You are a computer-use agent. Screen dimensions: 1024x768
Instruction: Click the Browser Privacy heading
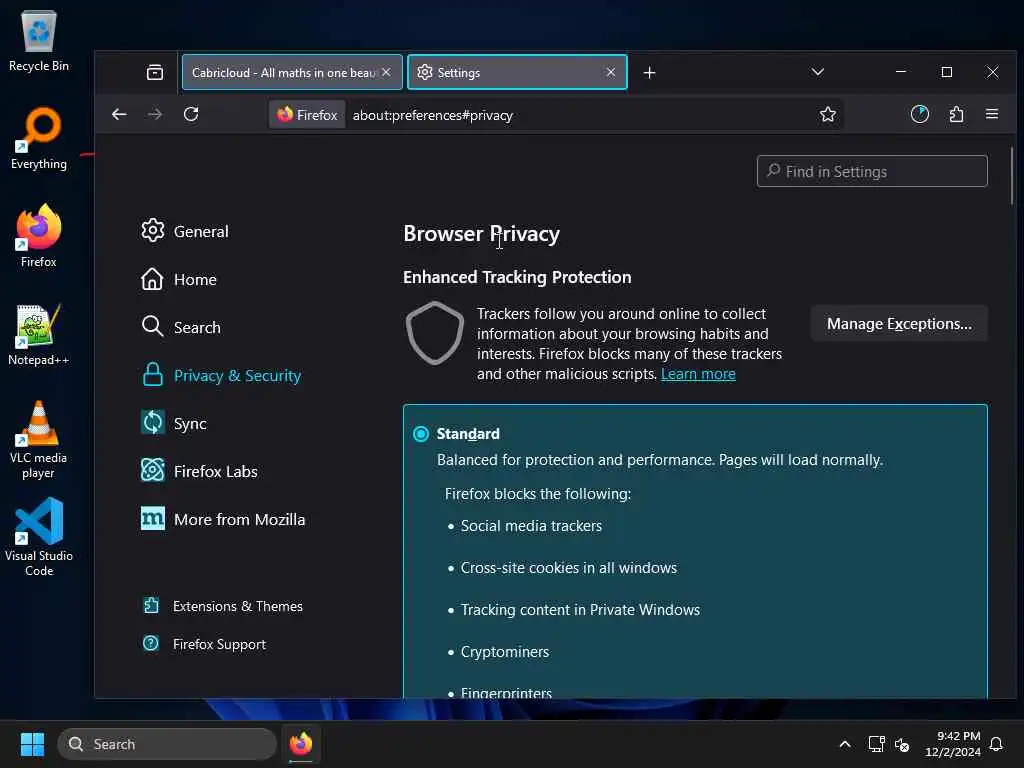481,234
